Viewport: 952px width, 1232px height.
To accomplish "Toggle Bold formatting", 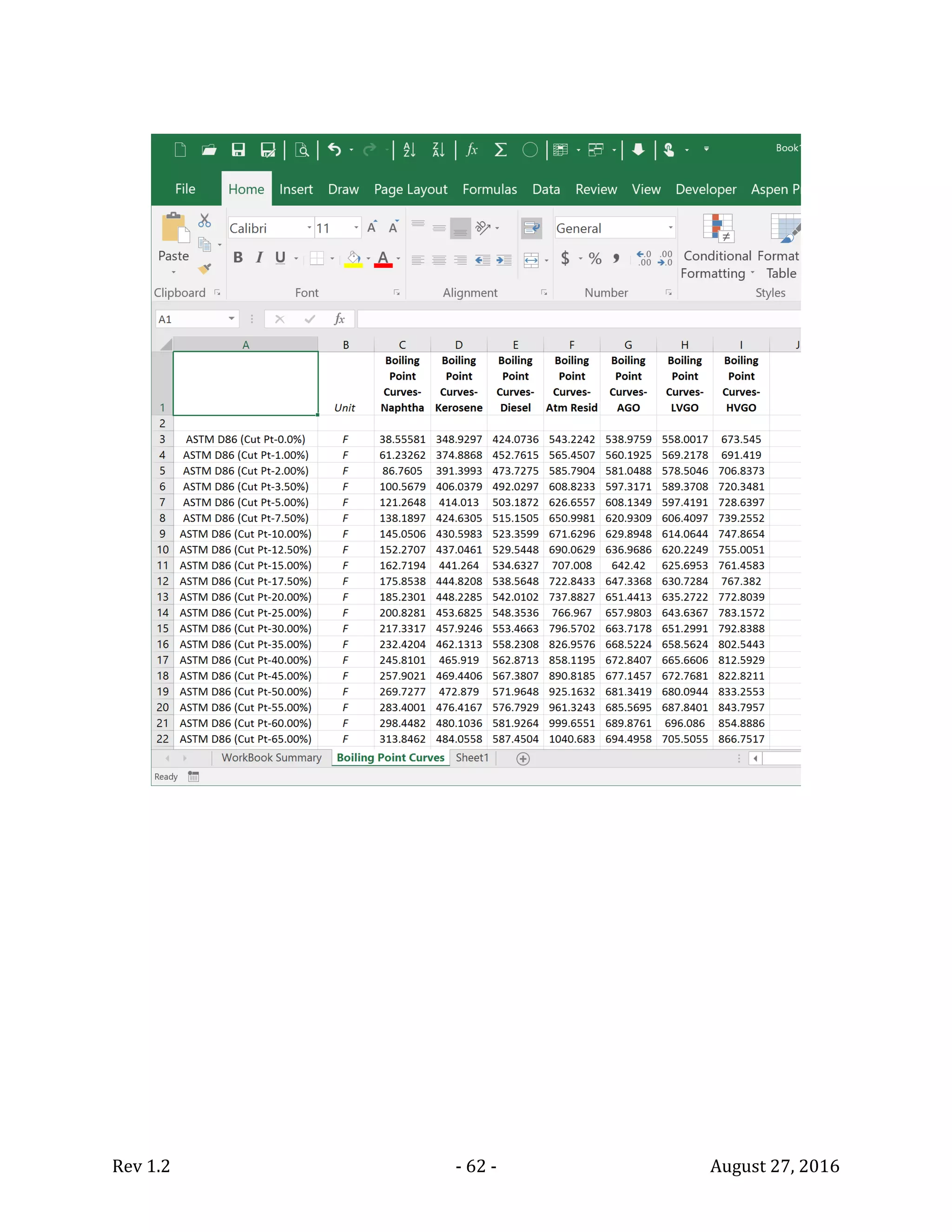I will (x=238, y=258).
